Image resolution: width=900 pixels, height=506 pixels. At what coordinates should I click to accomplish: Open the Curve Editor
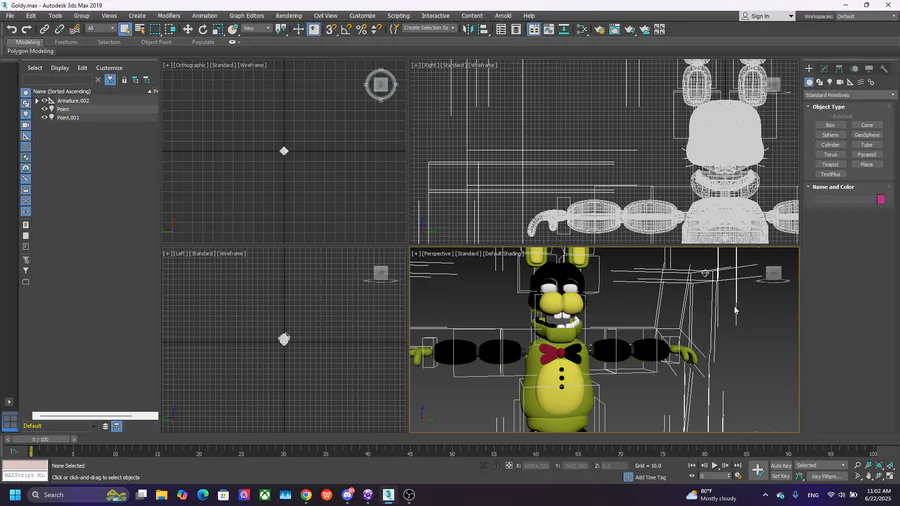[x=549, y=29]
